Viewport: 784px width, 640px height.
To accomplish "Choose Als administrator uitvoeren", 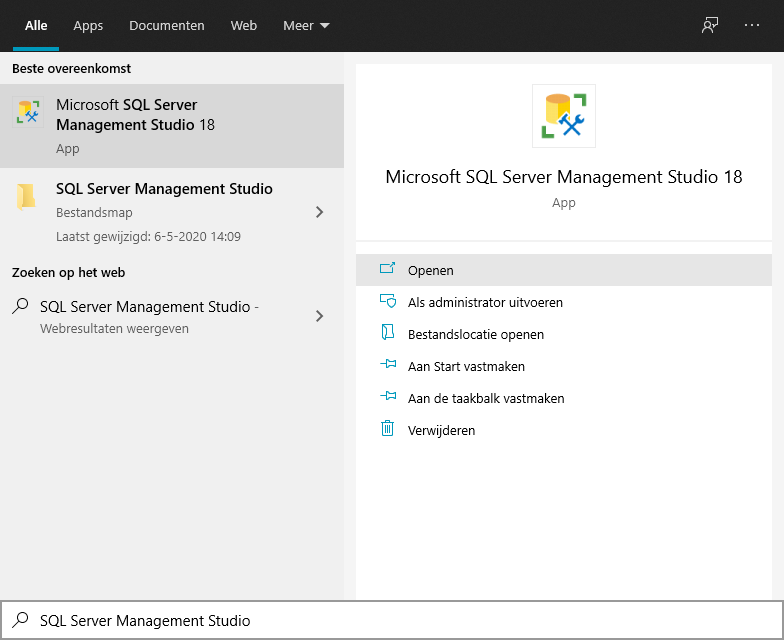I will tap(564, 302).
